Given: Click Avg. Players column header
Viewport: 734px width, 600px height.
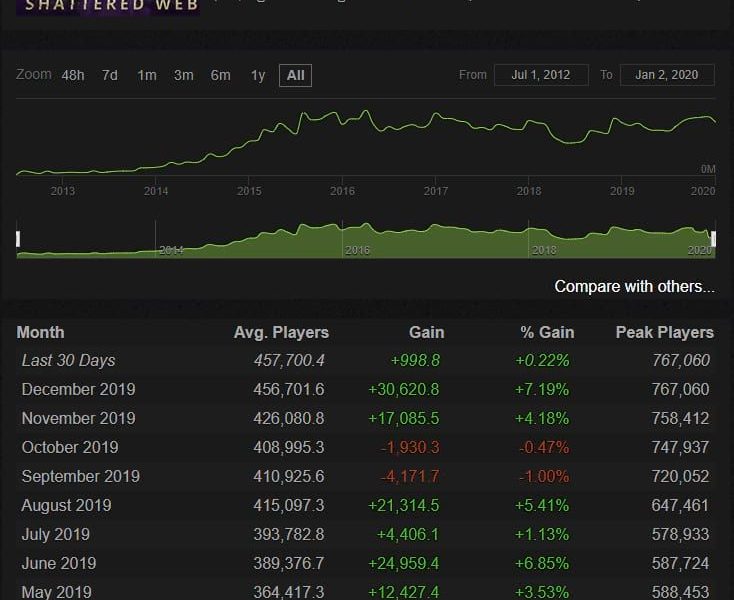Looking at the screenshot, I should (281, 332).
